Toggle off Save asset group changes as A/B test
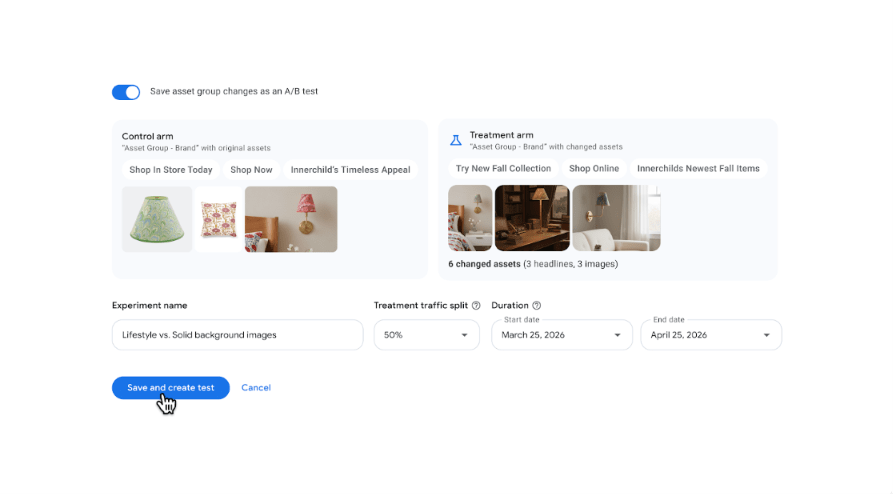893x494 pixels. (126, 92)
